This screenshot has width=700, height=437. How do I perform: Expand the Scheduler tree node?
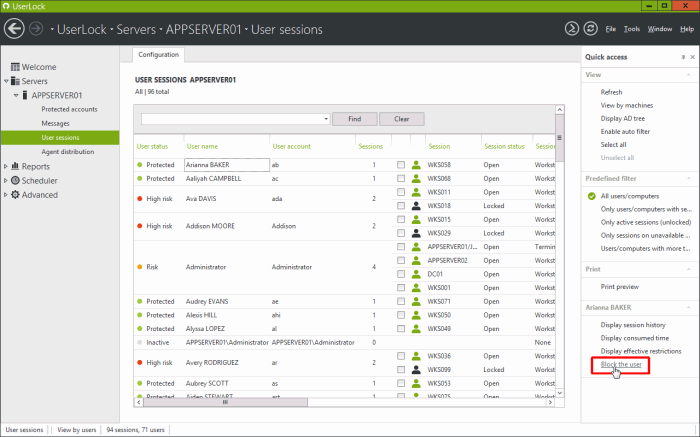click(6, 180)
